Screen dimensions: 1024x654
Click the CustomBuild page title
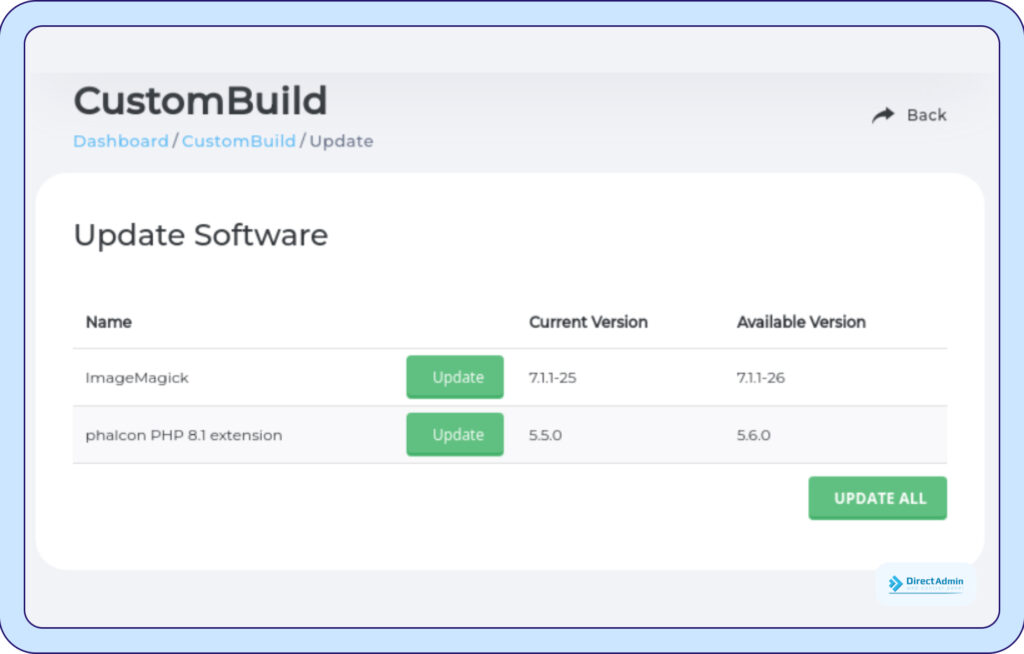click(200, 101)
